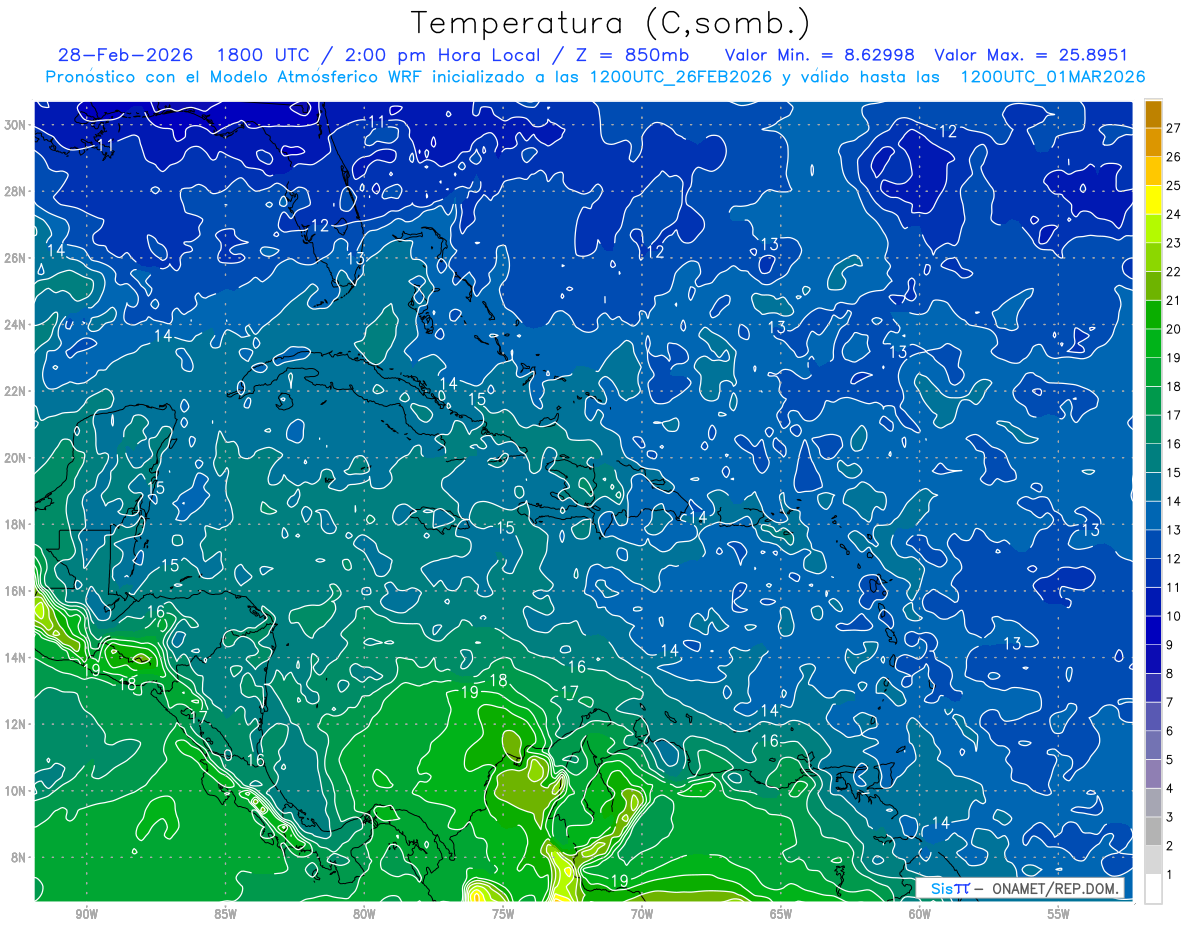The image size is (1200, 927).
Task: Click the 24N latitude axis label
Action: pos(17,325)
